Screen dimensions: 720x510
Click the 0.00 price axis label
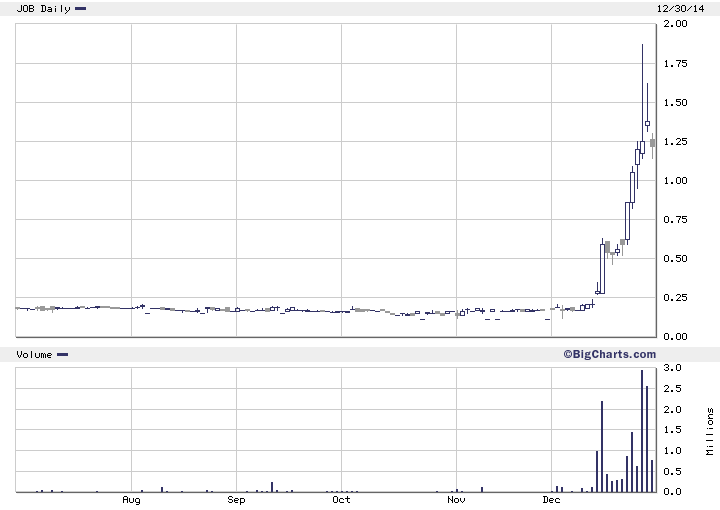(675, 336)
